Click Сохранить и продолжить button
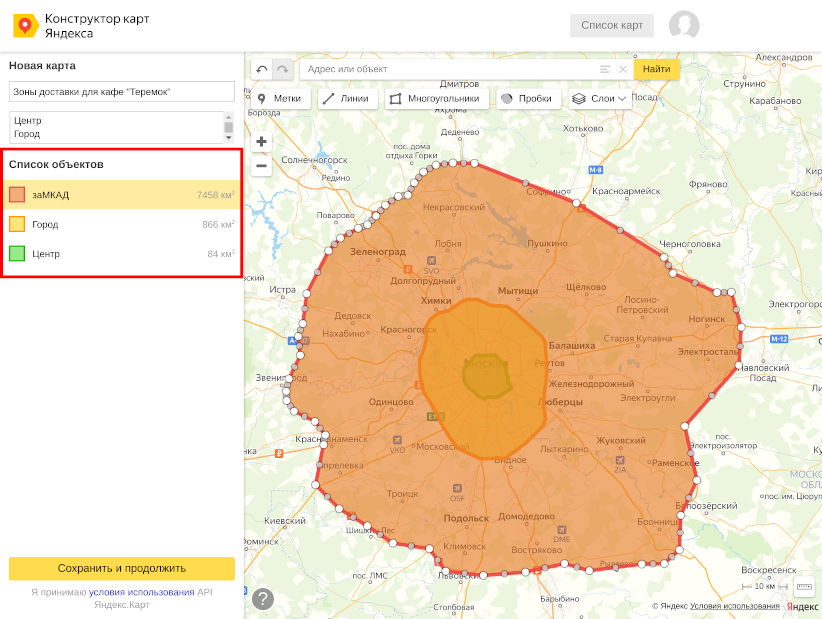 pos(122,568)
